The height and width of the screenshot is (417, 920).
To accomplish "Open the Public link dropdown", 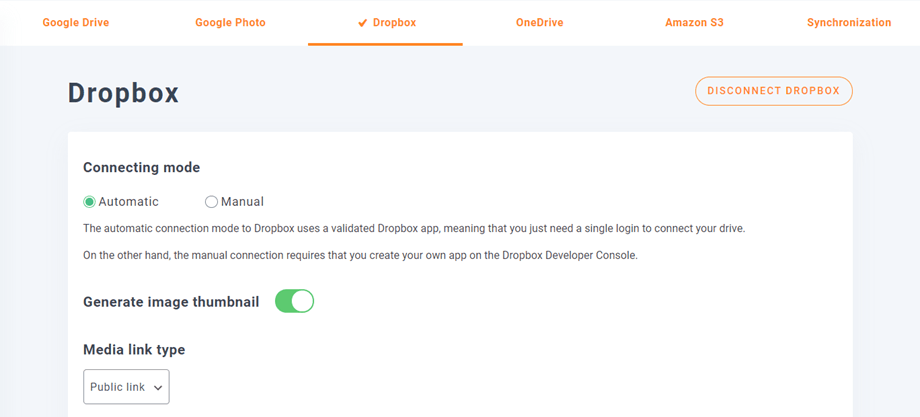I will tap(126, 387).
